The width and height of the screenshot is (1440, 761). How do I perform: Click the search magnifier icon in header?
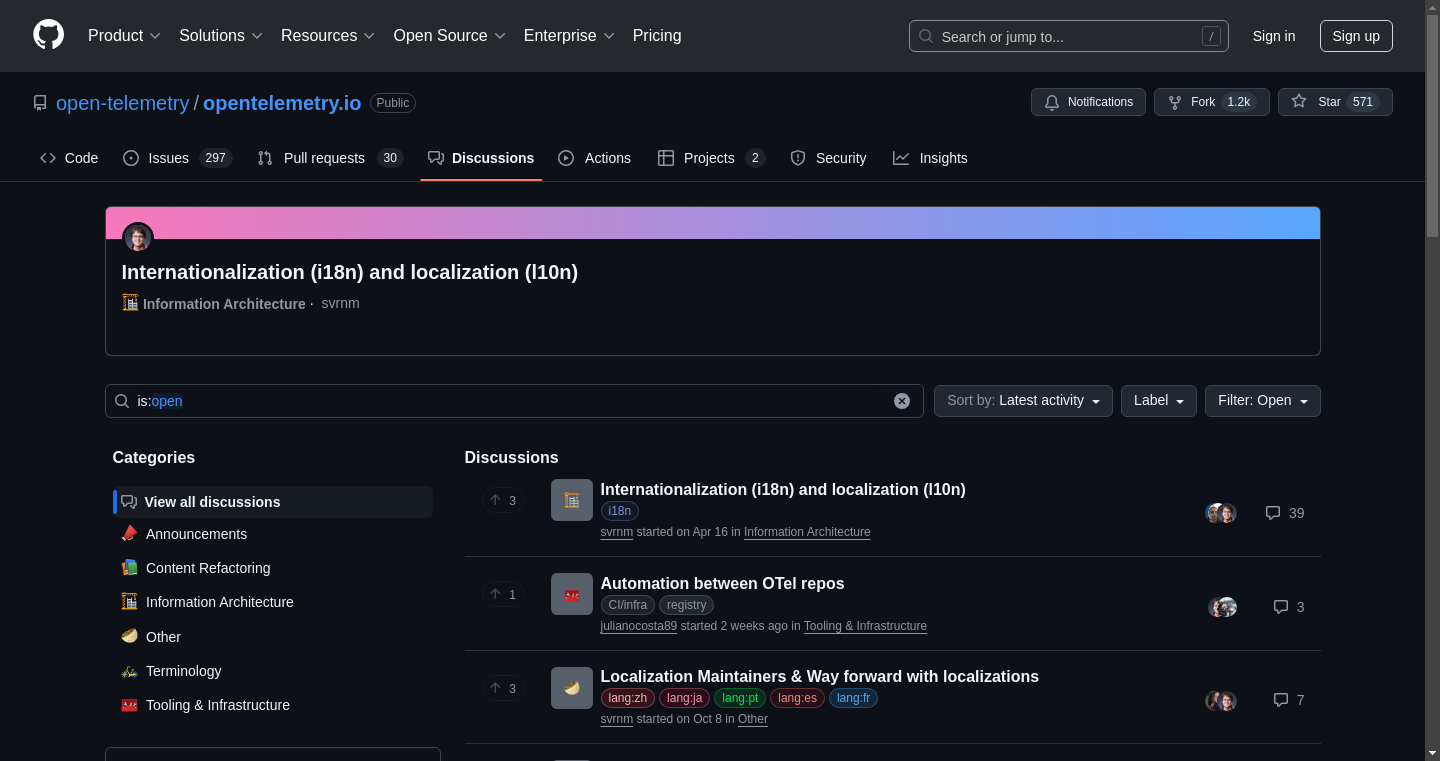tap(926, 36)
